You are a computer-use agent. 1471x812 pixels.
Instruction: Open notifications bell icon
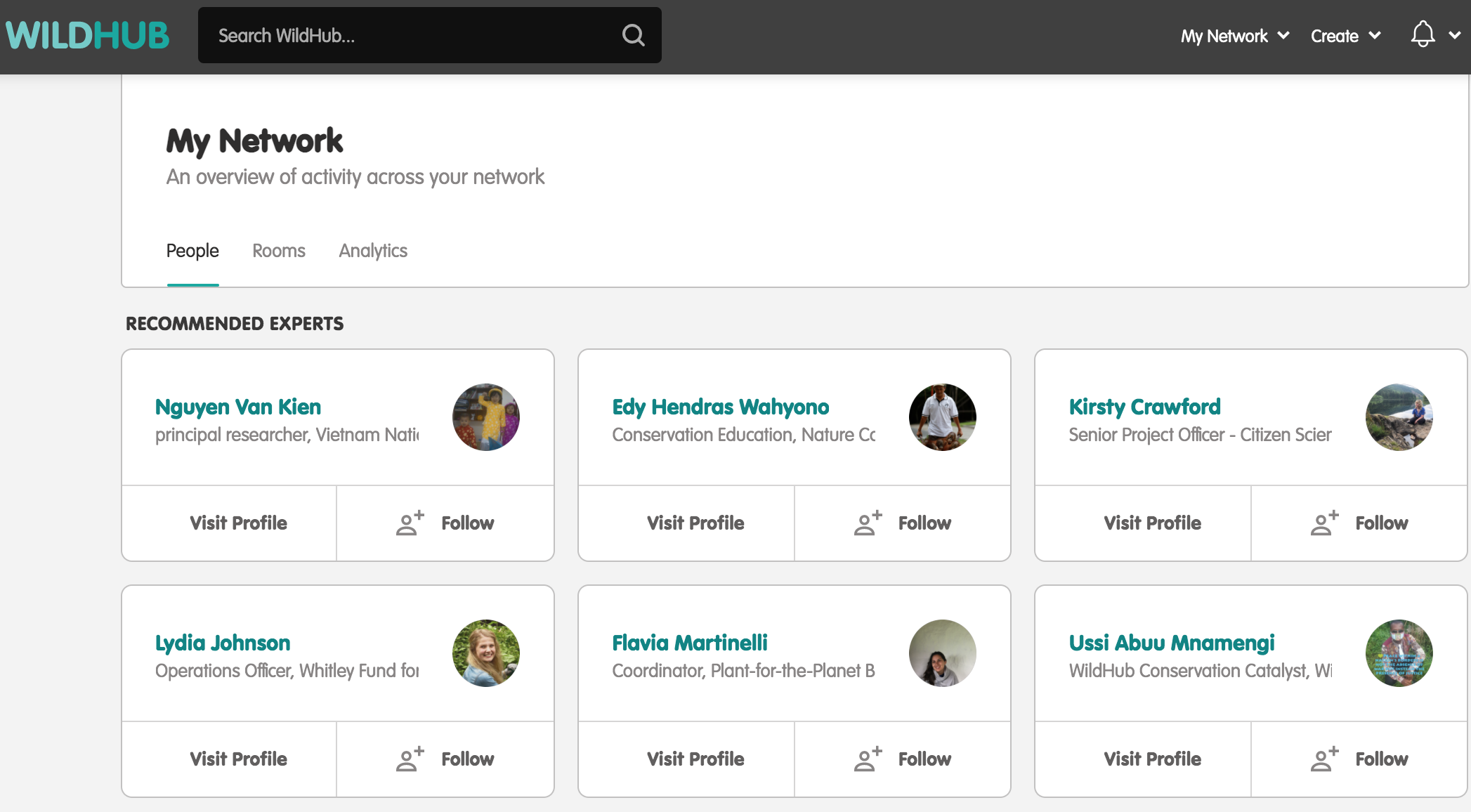[x=1423, y=34]
